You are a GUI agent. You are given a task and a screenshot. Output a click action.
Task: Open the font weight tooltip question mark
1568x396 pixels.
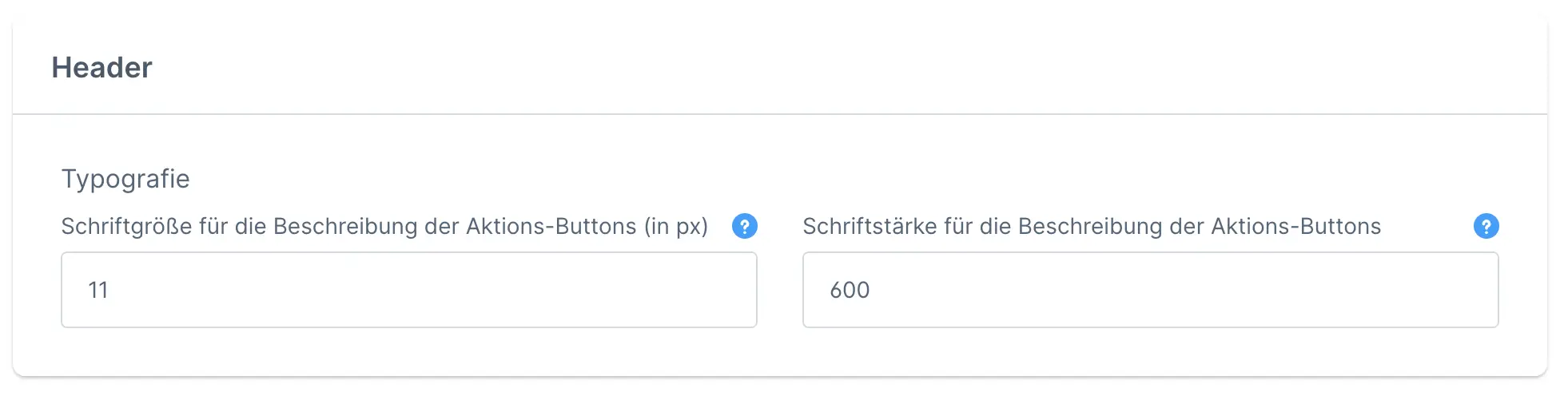click(1486, 227)
